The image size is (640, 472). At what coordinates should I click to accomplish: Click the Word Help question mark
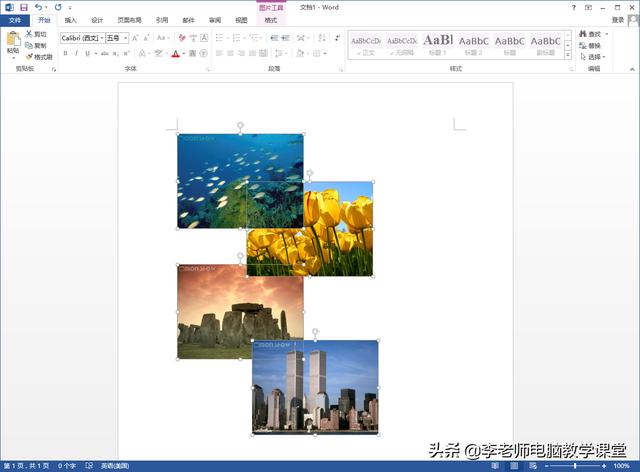pyautogui.click(x=573, y=7)
